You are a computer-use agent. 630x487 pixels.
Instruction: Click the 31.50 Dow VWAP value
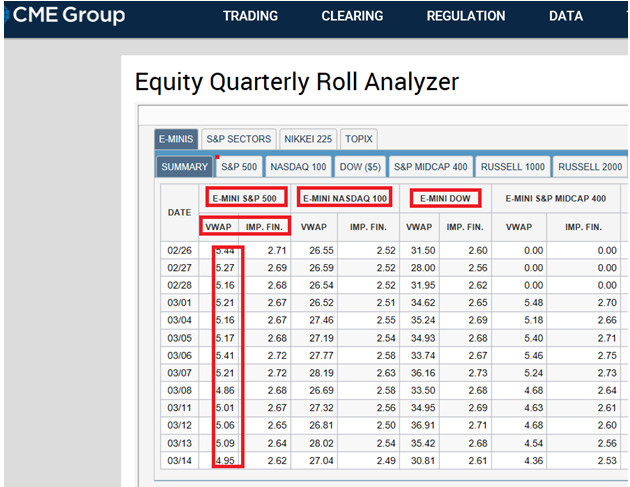(423, 250)
